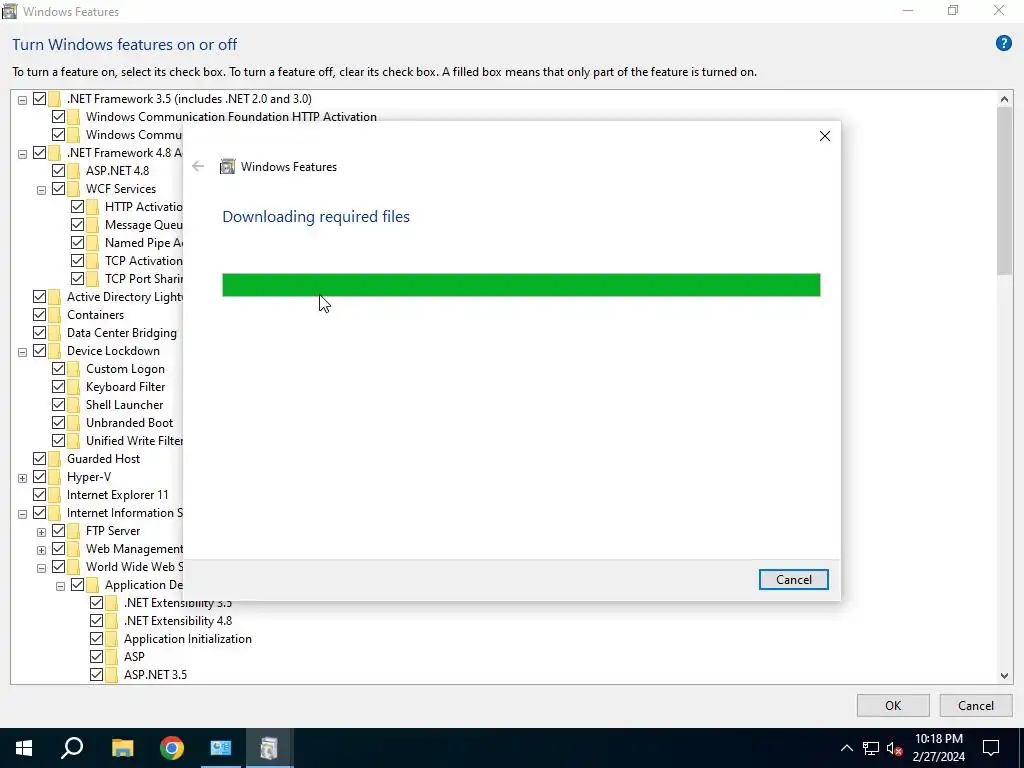Screen dimensions: 1024x768
Task: Uncheck the Custom Logon checkbox
Action: click(58, 369)
